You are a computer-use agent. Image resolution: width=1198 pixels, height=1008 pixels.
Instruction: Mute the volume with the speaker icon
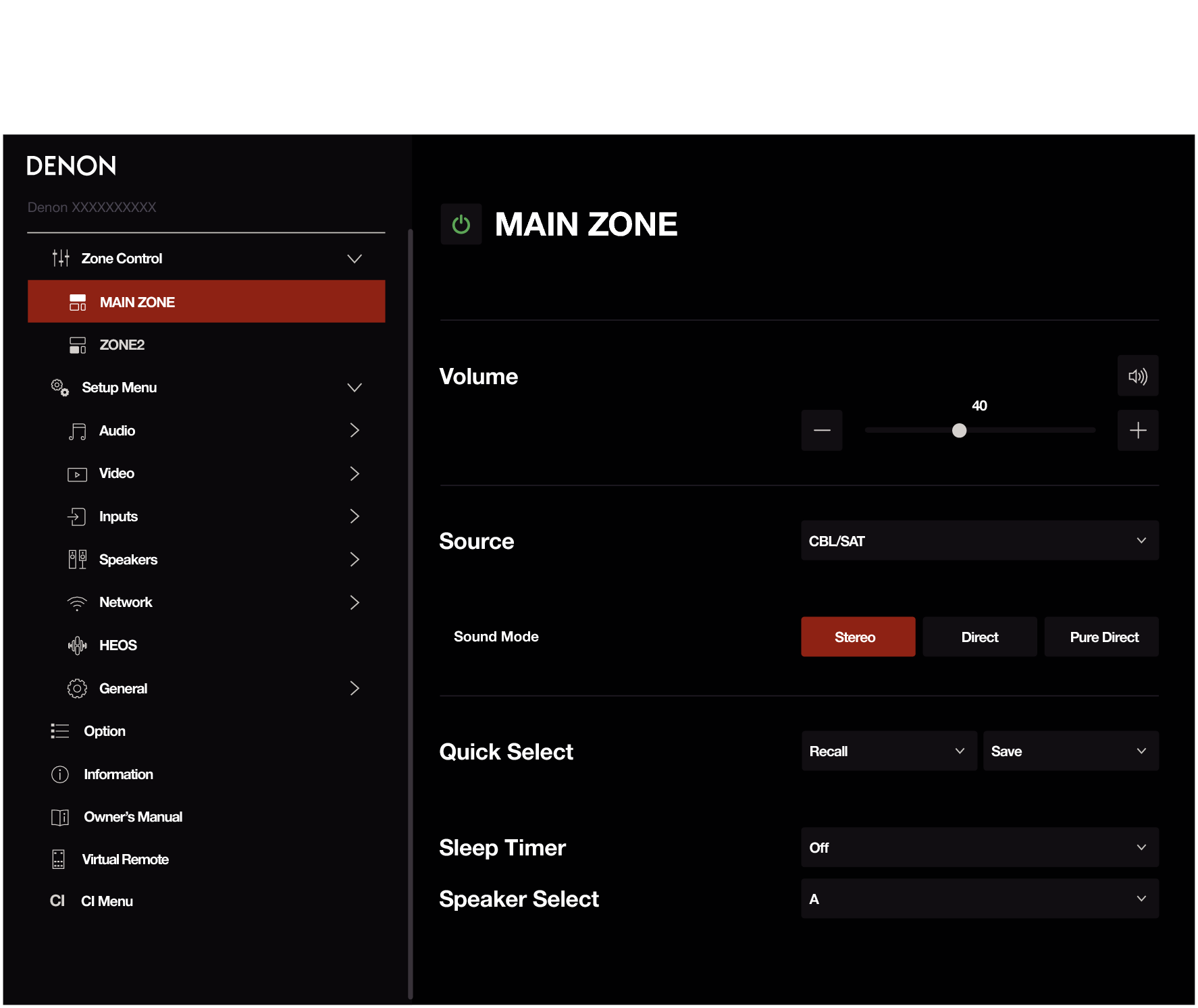[x=1138, y=376]
